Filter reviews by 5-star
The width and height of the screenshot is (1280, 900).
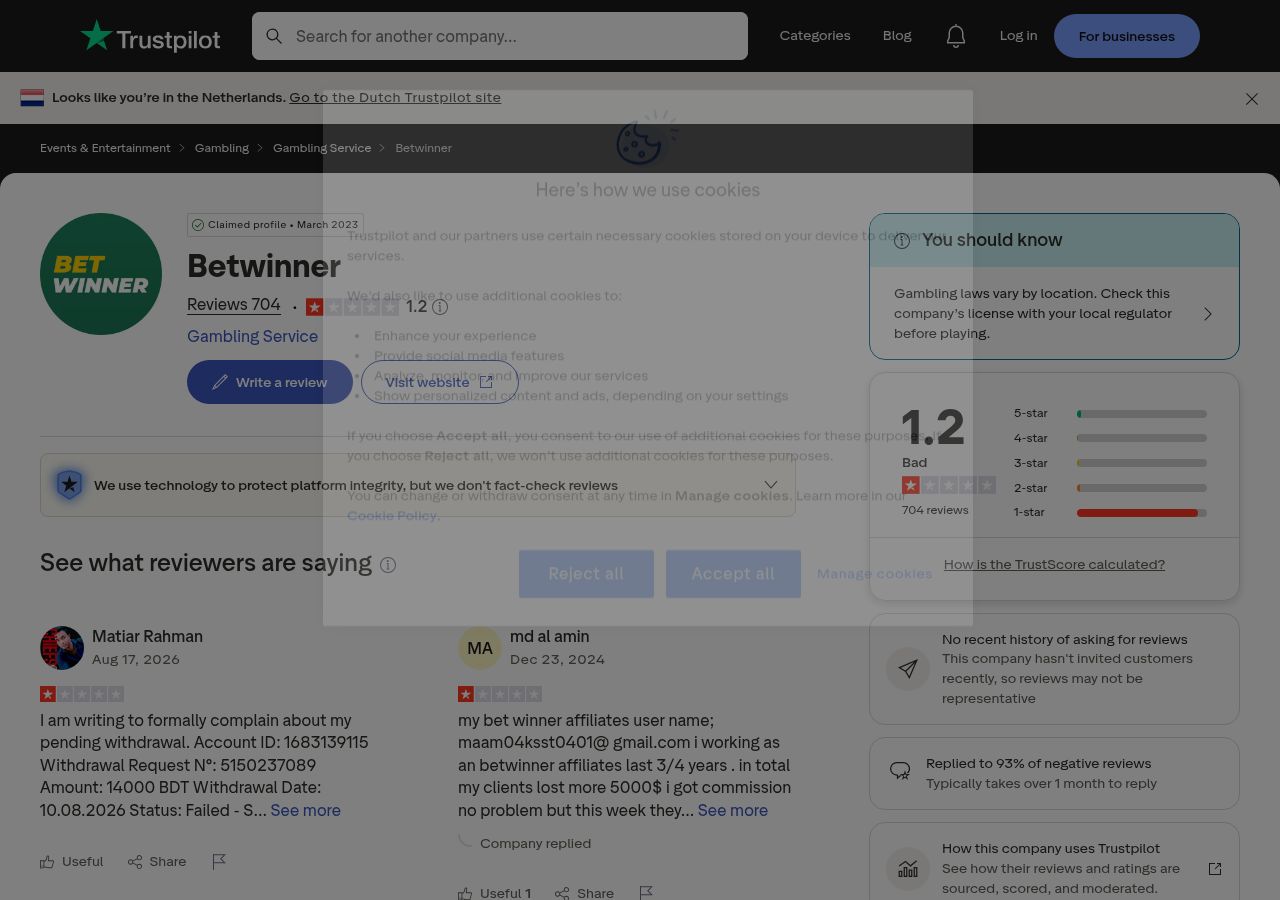[x=1110, y=413]
